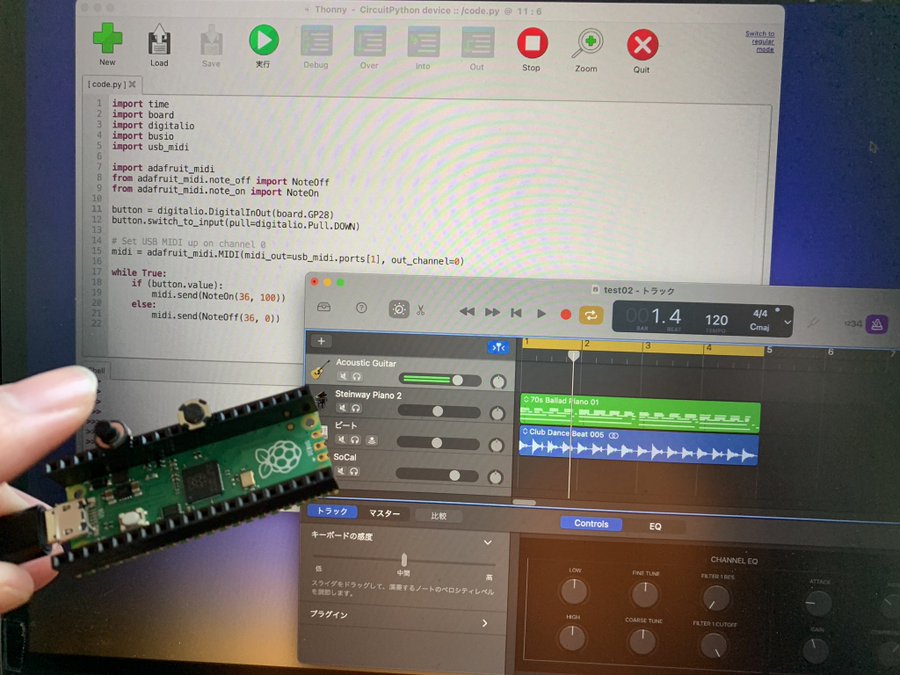Run the code.py script in Thonny

(x=263, y=42)
